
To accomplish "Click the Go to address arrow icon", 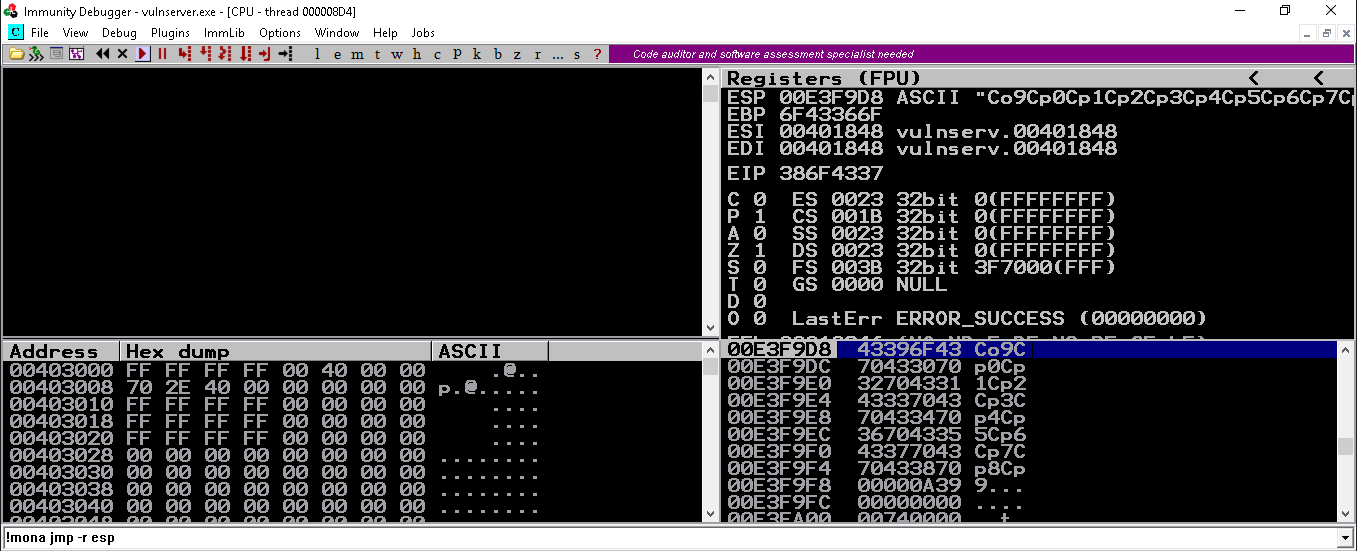I will (286, 54).
